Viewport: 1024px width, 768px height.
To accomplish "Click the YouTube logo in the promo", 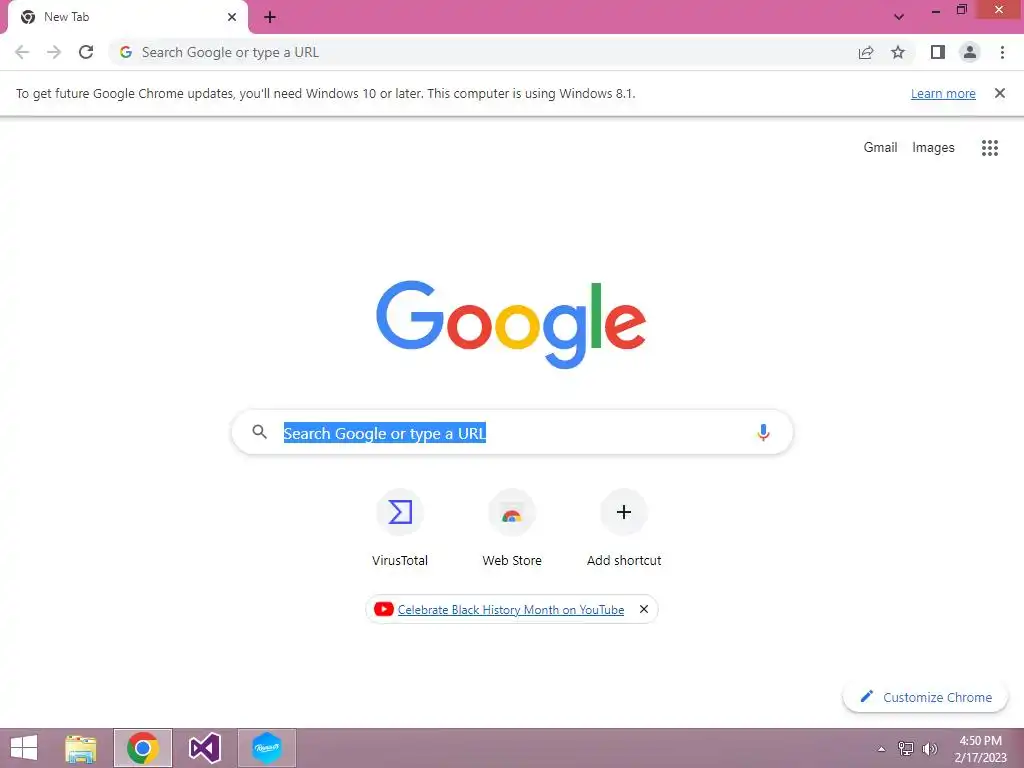I will [x=383, y=609].
